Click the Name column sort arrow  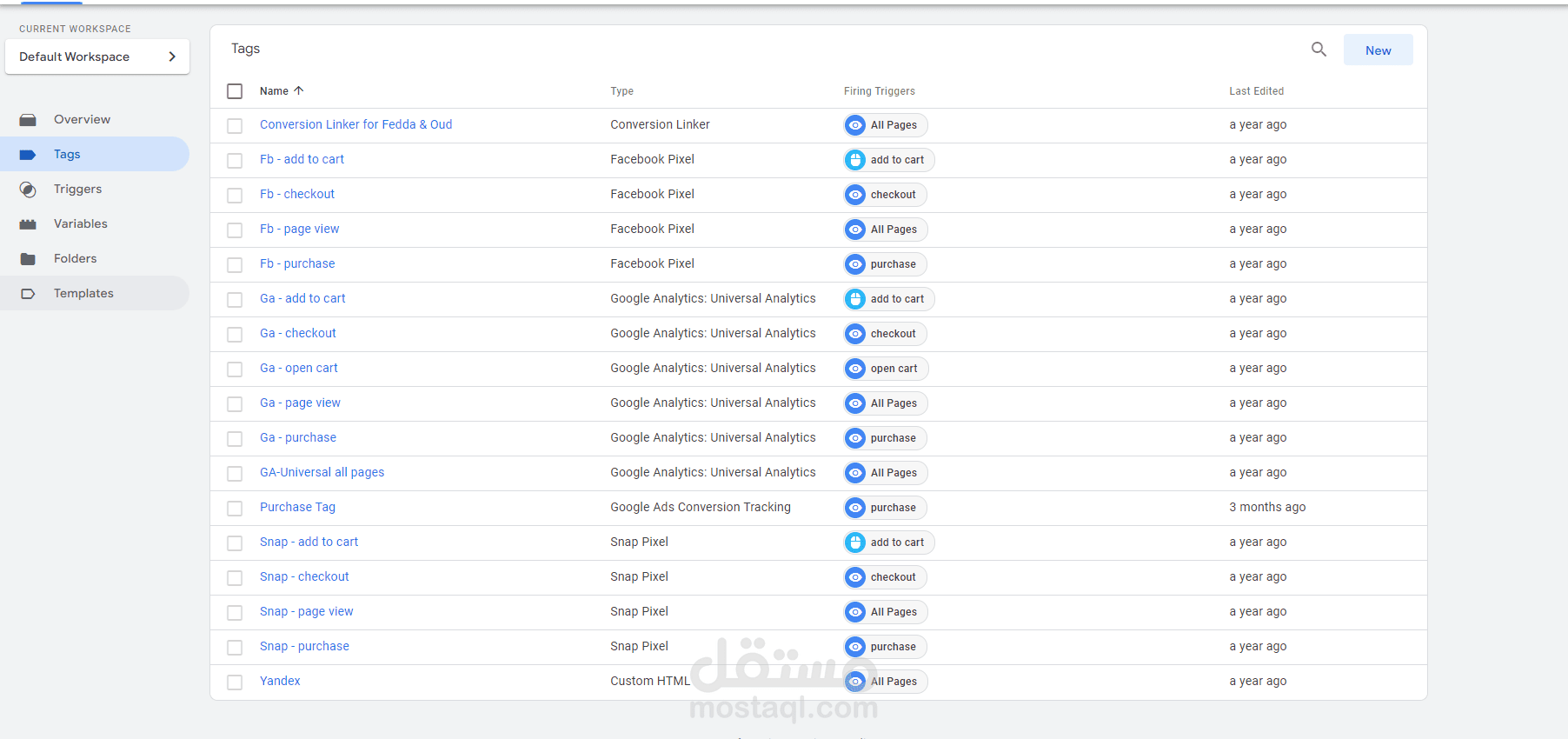[x=298, y=90]
